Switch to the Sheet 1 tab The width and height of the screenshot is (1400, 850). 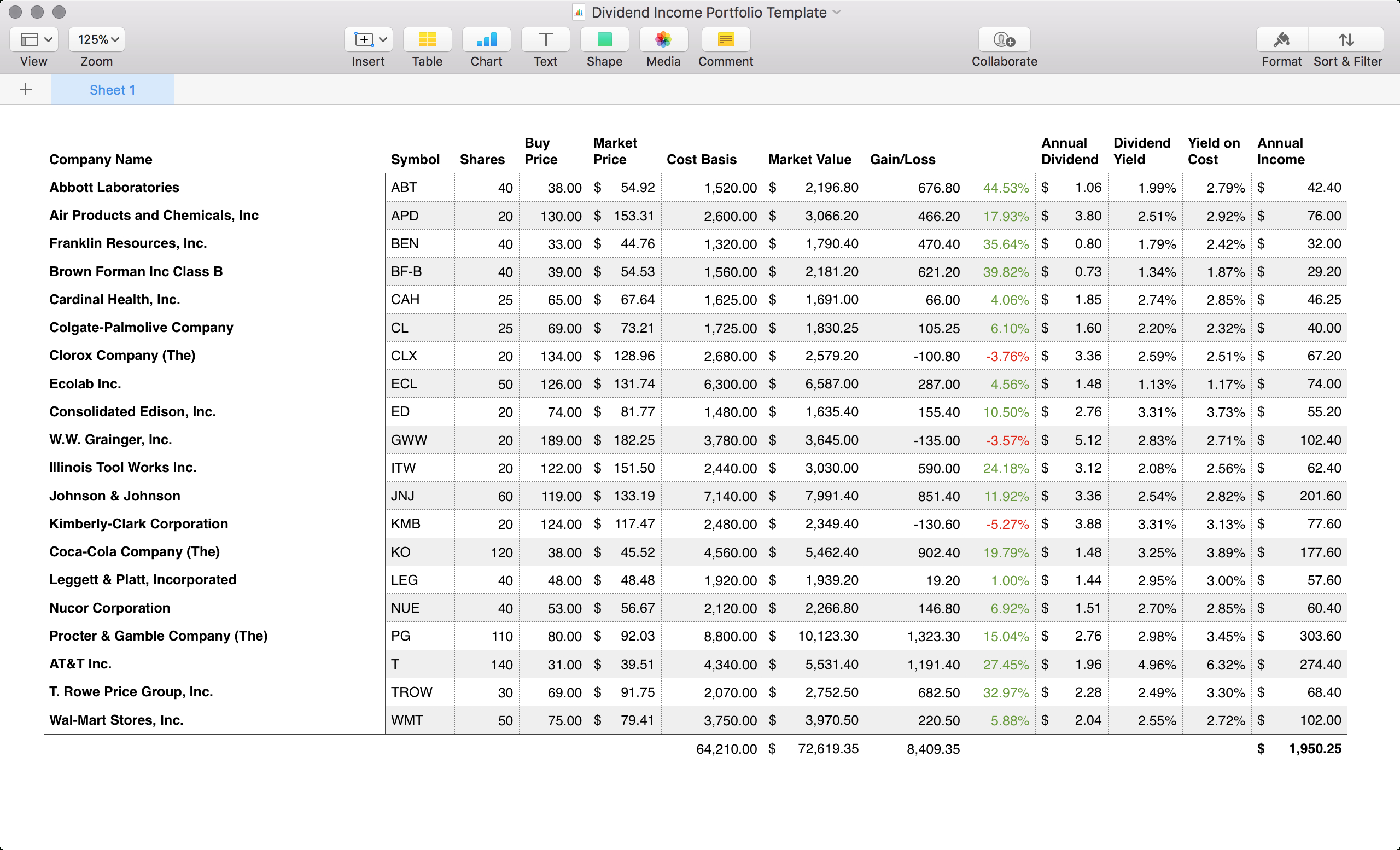point(112,90)
